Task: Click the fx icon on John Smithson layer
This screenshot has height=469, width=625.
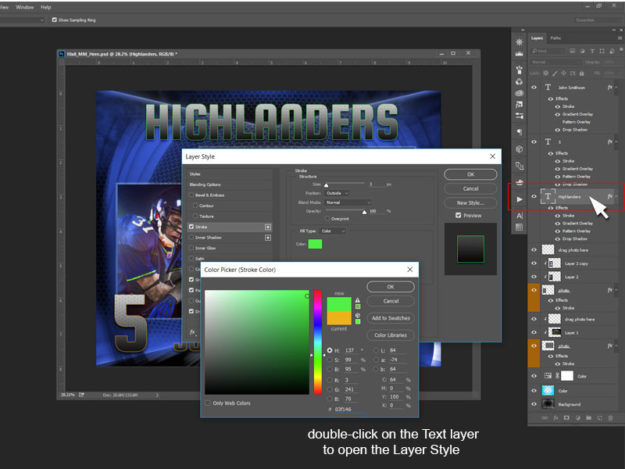Action: coord(609,88)
